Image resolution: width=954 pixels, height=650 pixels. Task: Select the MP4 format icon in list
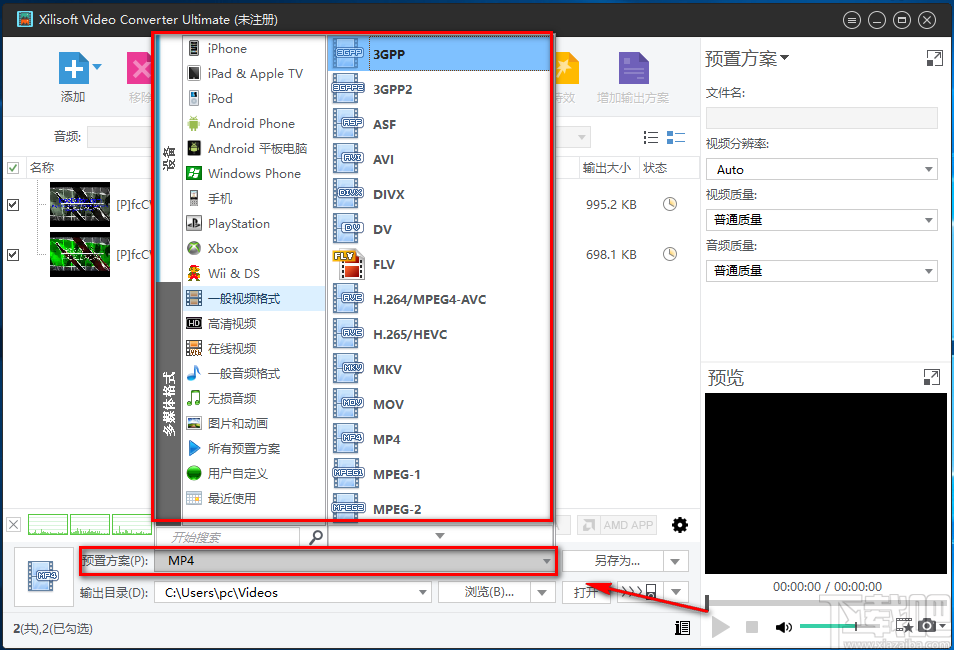click(348, 439)
